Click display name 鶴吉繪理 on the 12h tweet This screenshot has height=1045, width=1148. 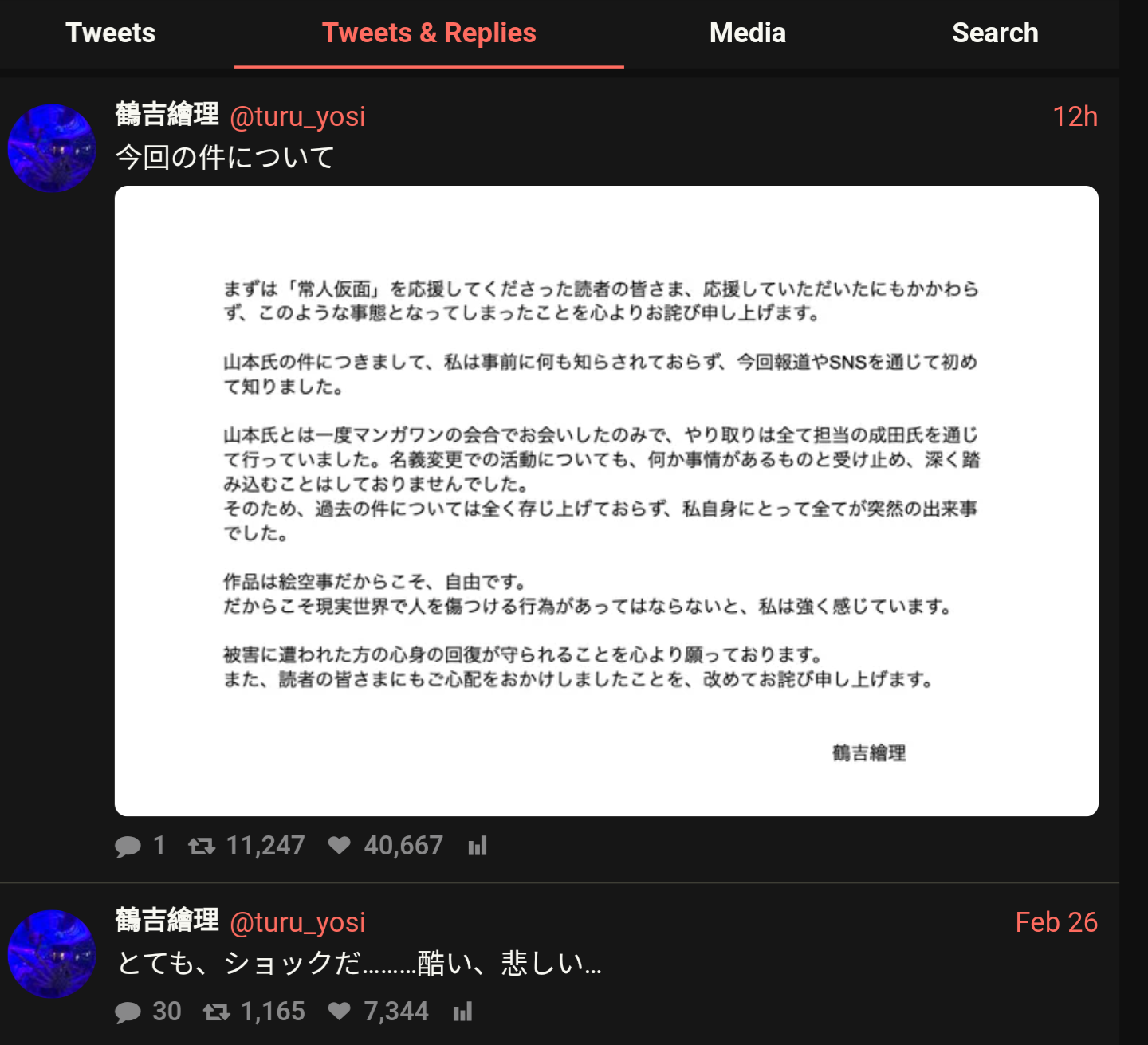(167, 115)
